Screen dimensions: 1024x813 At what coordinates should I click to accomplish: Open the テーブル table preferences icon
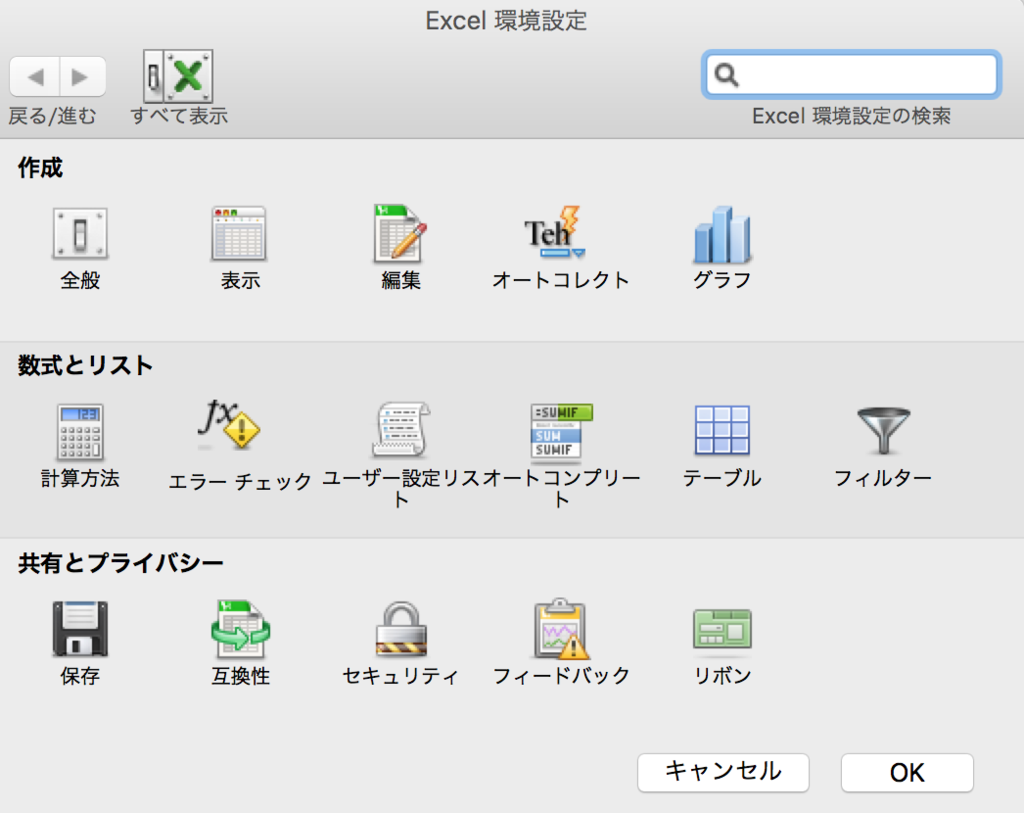pyautogui.click(x=722, y=430)
